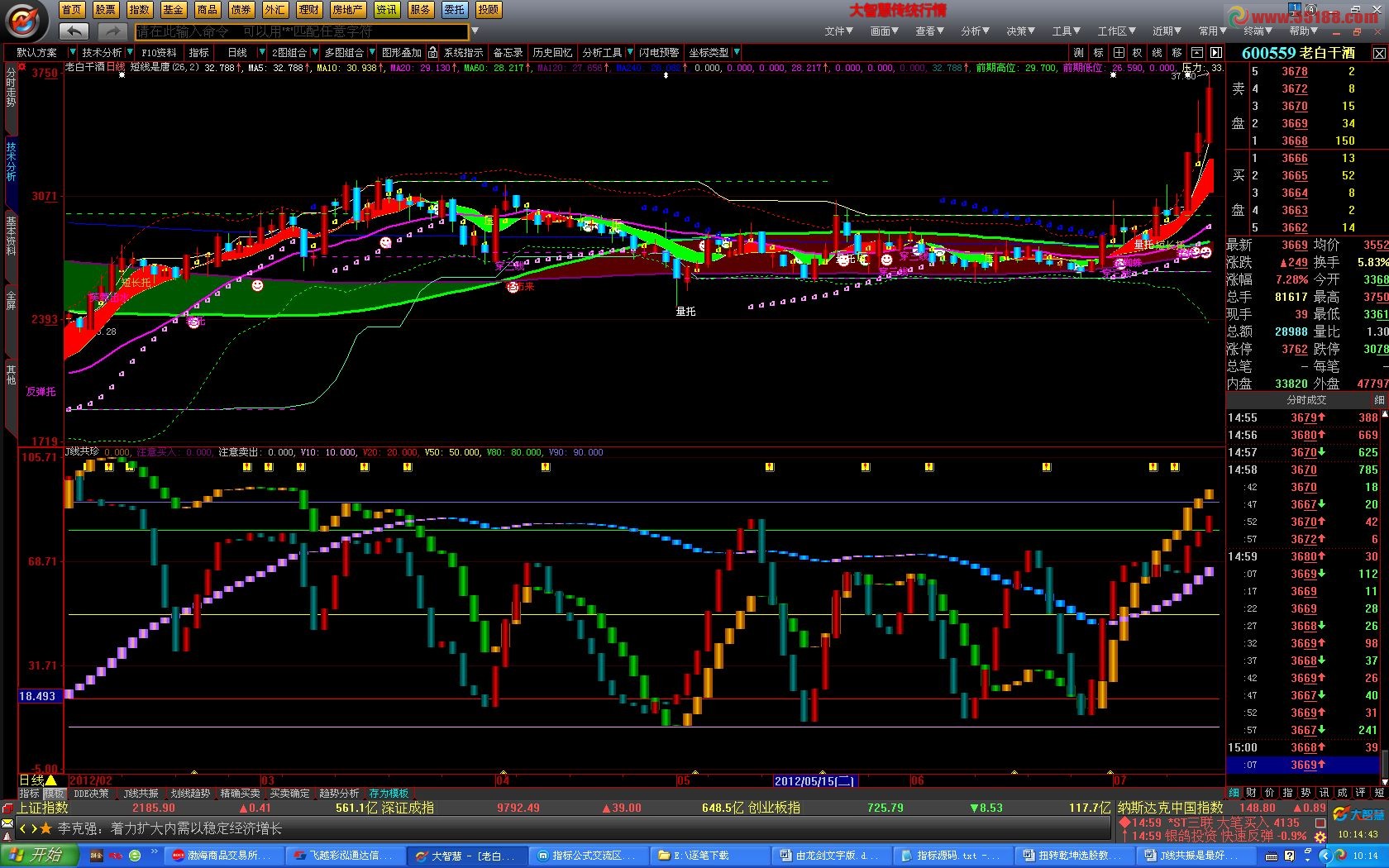Open the 委托 trading button

(454, 10)
